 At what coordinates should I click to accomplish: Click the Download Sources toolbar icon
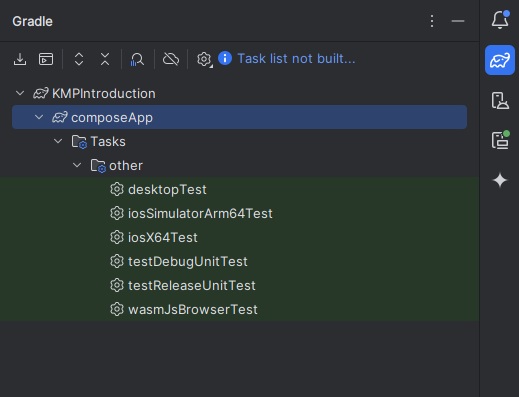[x=20, y=59]
